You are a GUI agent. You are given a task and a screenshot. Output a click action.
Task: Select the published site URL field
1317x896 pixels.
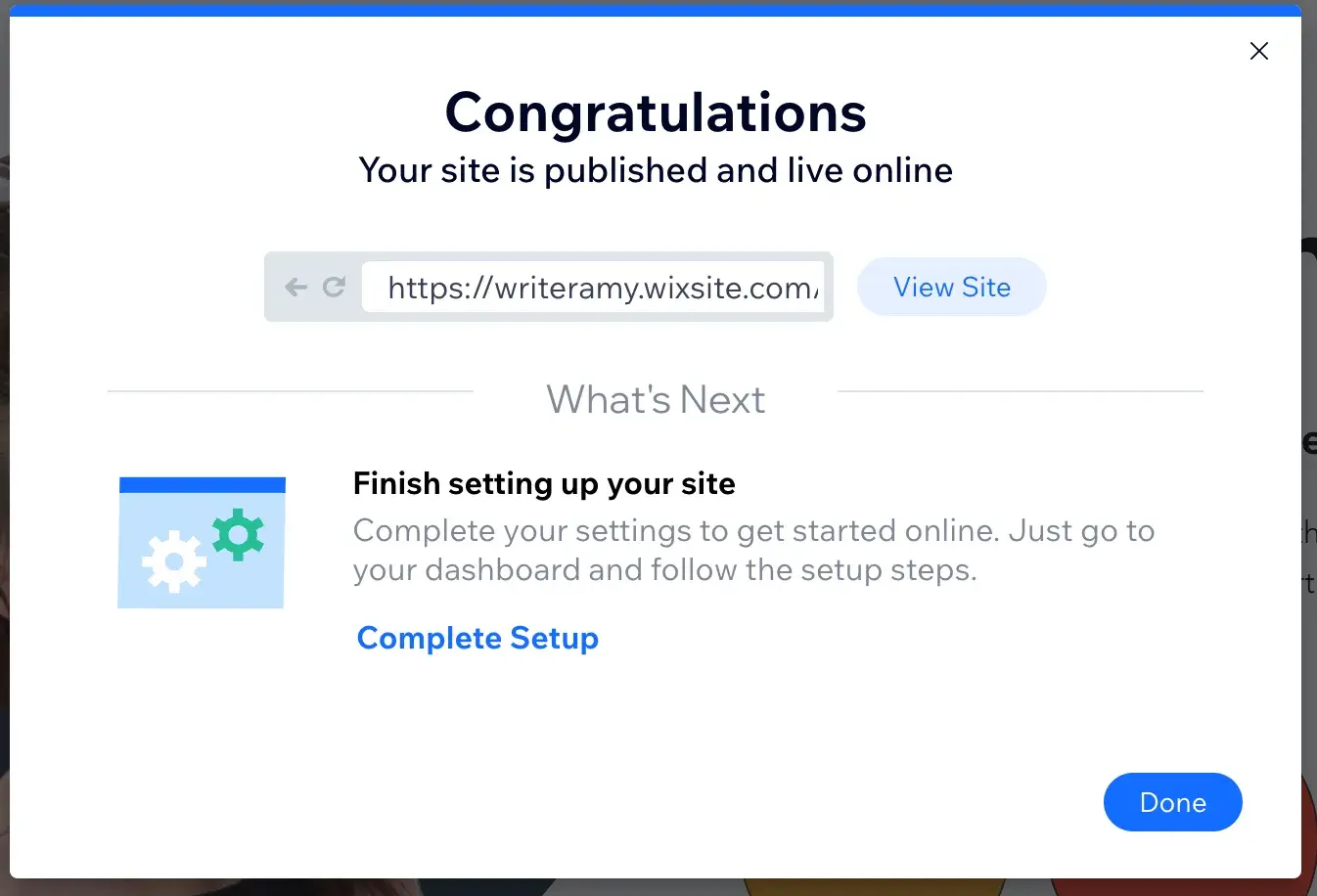(x=593, y=288)
